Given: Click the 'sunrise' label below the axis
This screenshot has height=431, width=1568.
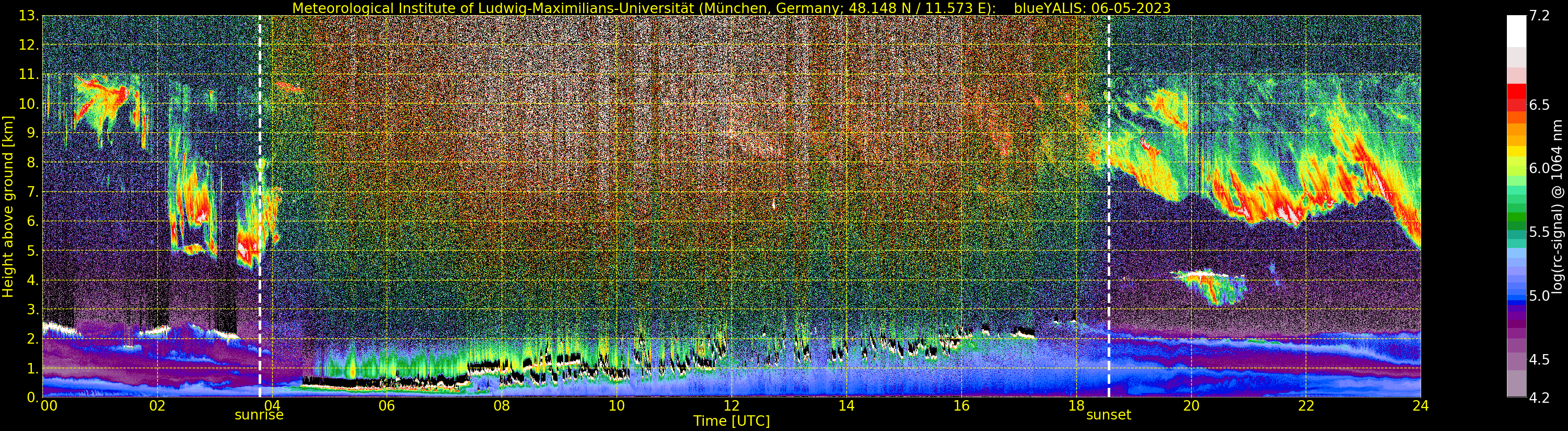Looking at the screenshot, I should pos(259,415).
